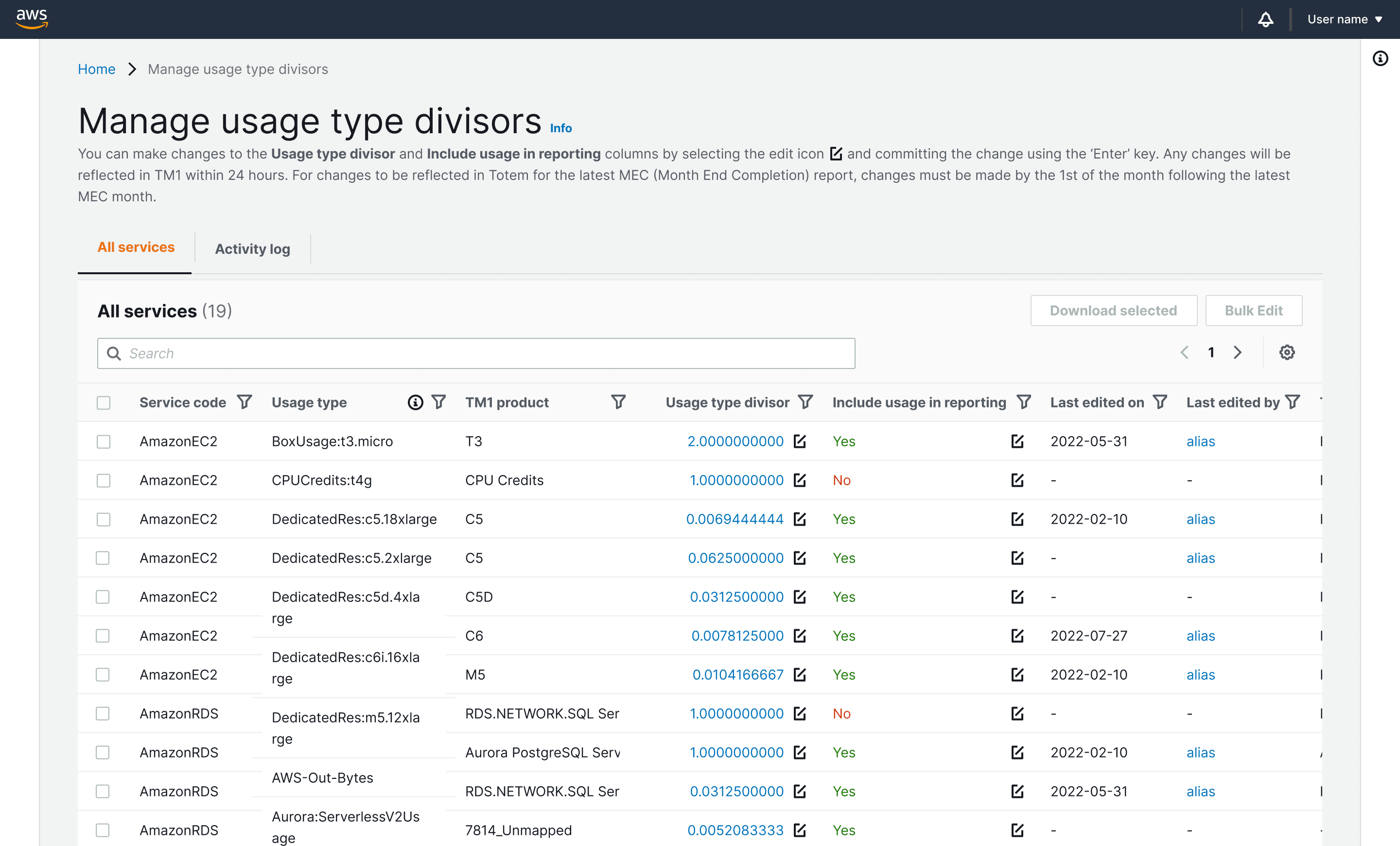
Task: Click the Bulk Edit button
Action: [x=1253, y=311]
